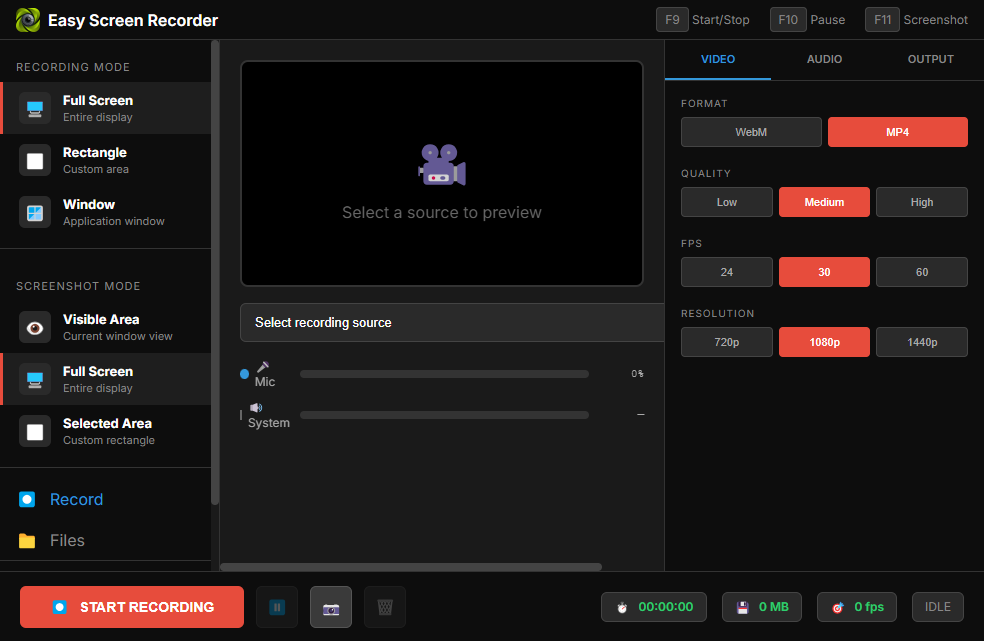The width and height of the screenshot is (984, 641).
Task: Click the camera icon in preview
Action: coord(442,164)
